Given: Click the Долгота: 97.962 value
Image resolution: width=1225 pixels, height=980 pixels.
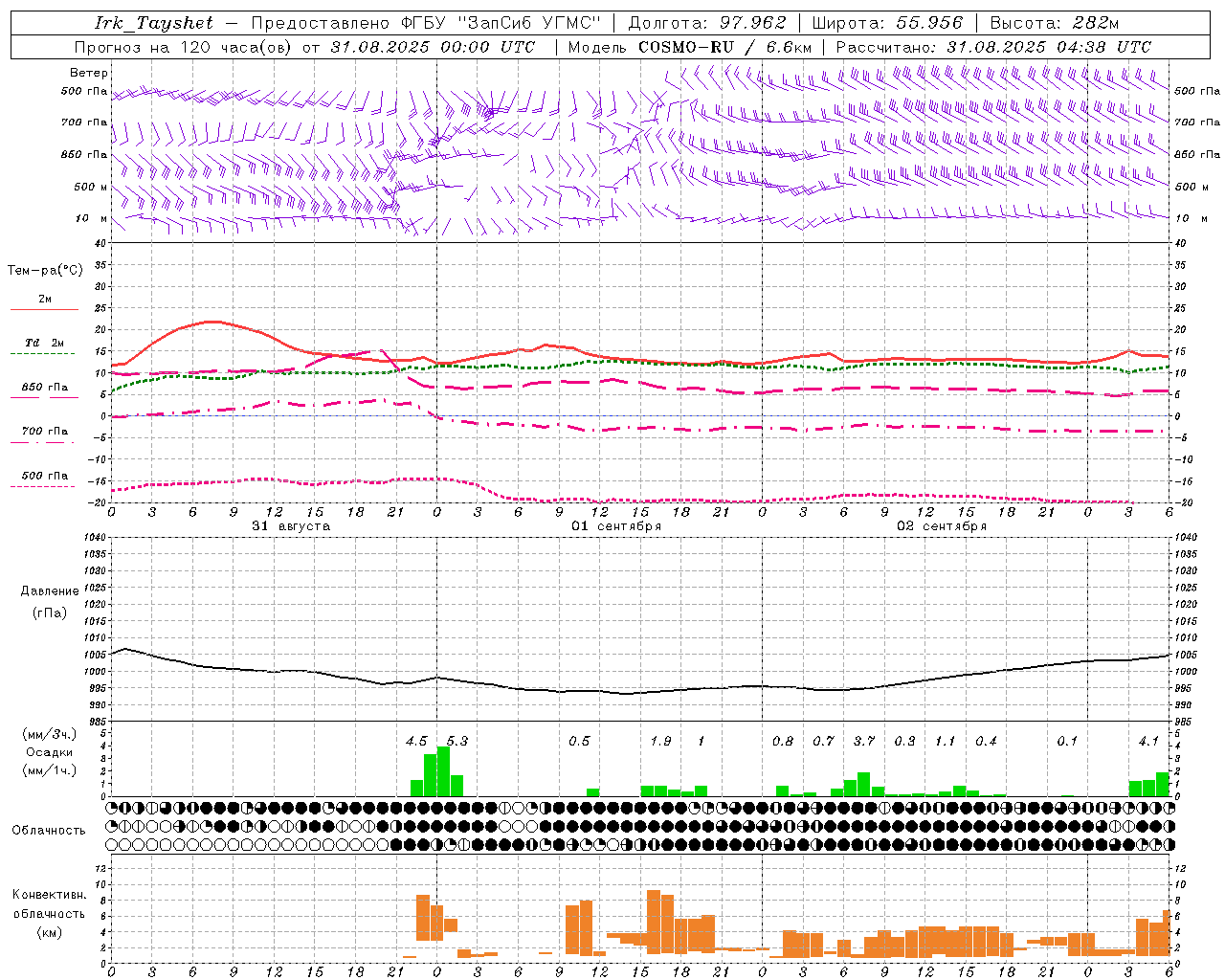Looking at the screenshot, I should tap(707, 23).
